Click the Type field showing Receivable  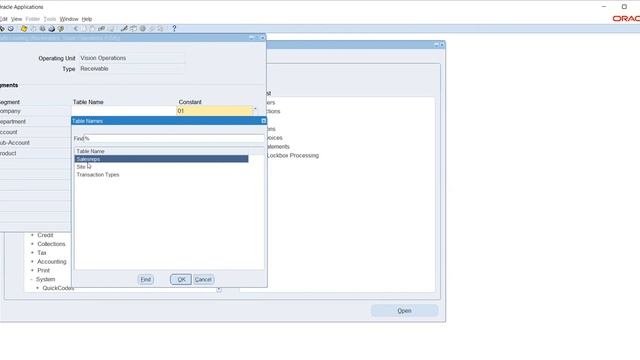pos(131,69)
